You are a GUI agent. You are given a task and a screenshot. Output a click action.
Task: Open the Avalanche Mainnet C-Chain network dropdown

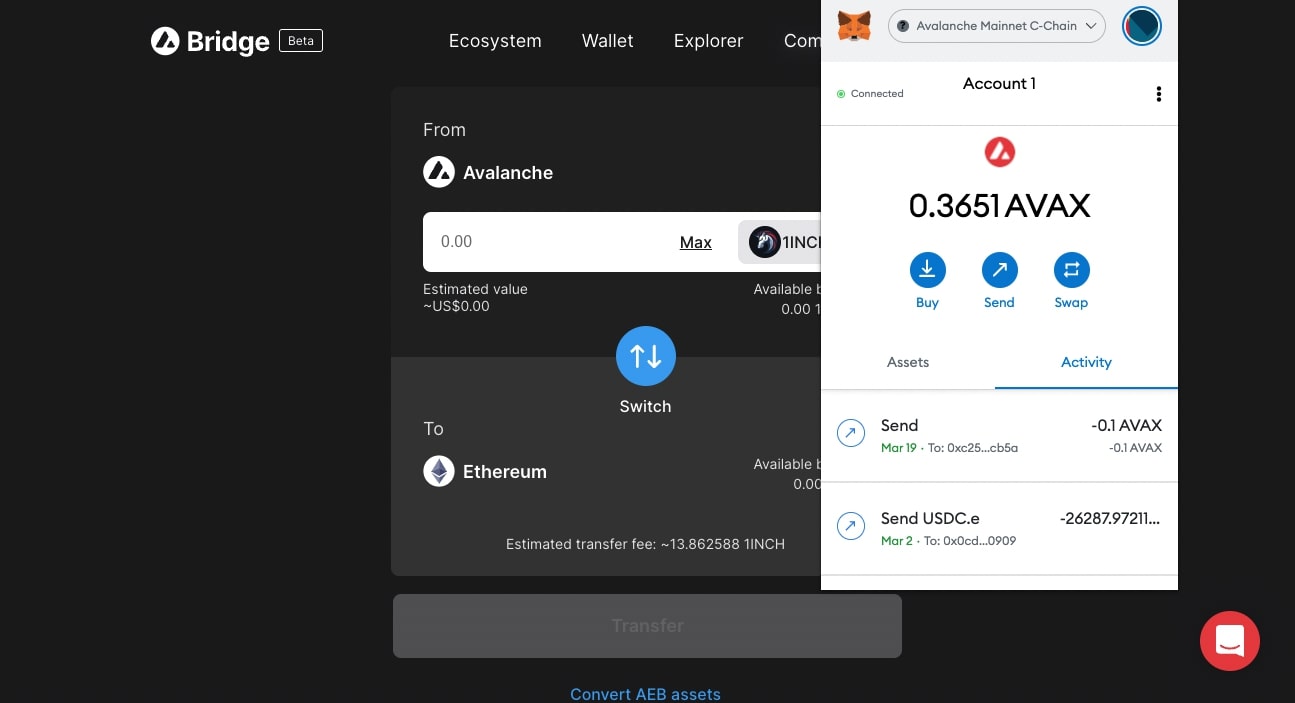pos(997,26)
